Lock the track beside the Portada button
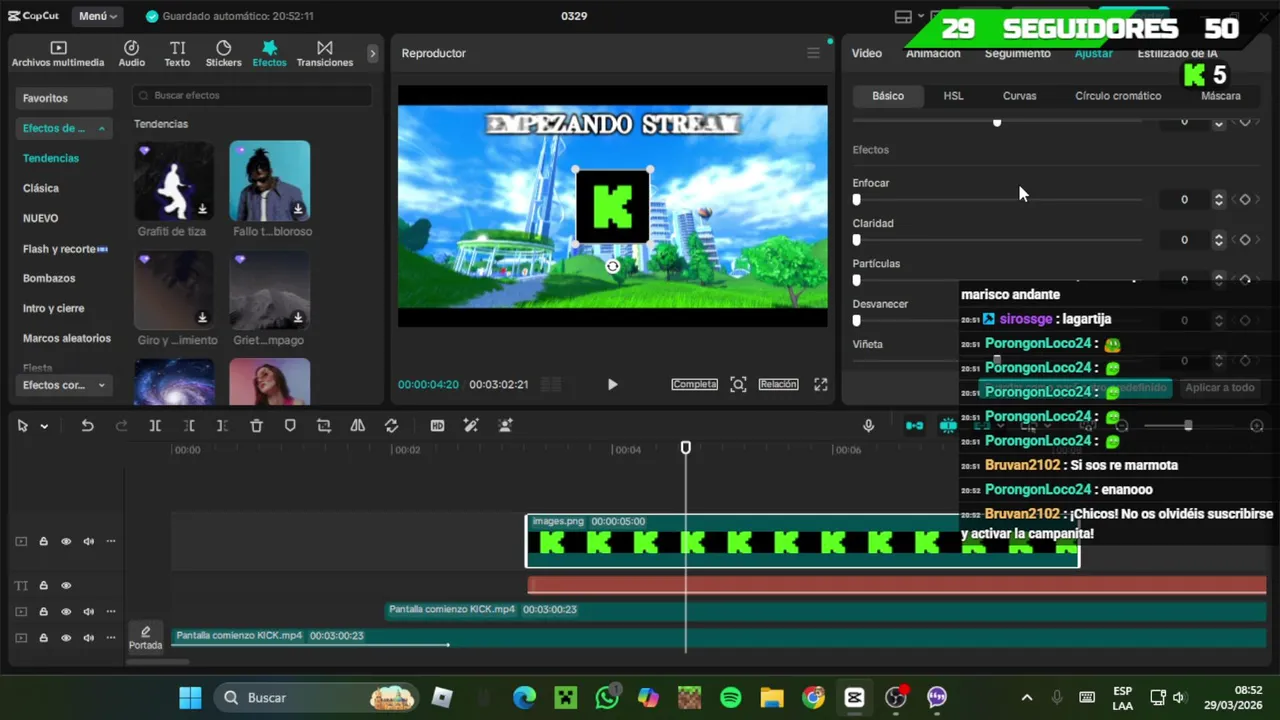The width and height of the screenshot is (1280, 720). click(44, 637)
